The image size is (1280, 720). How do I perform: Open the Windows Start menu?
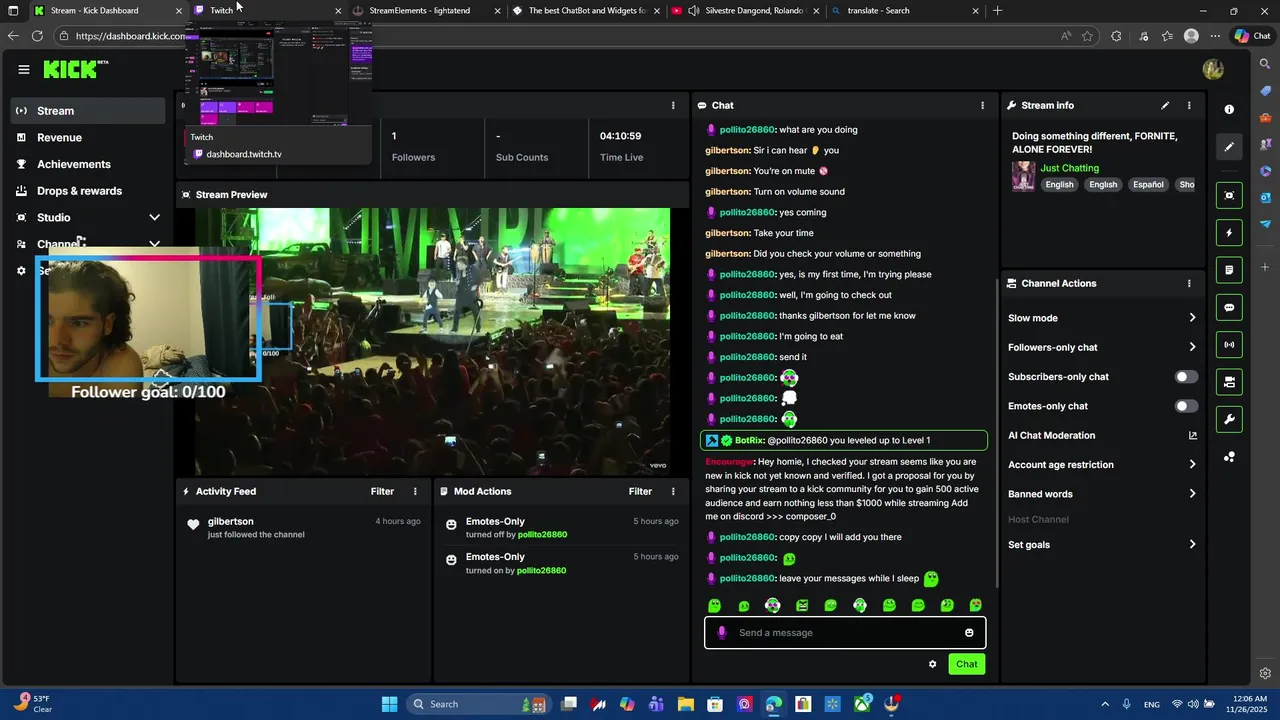(x=390, y=704)
